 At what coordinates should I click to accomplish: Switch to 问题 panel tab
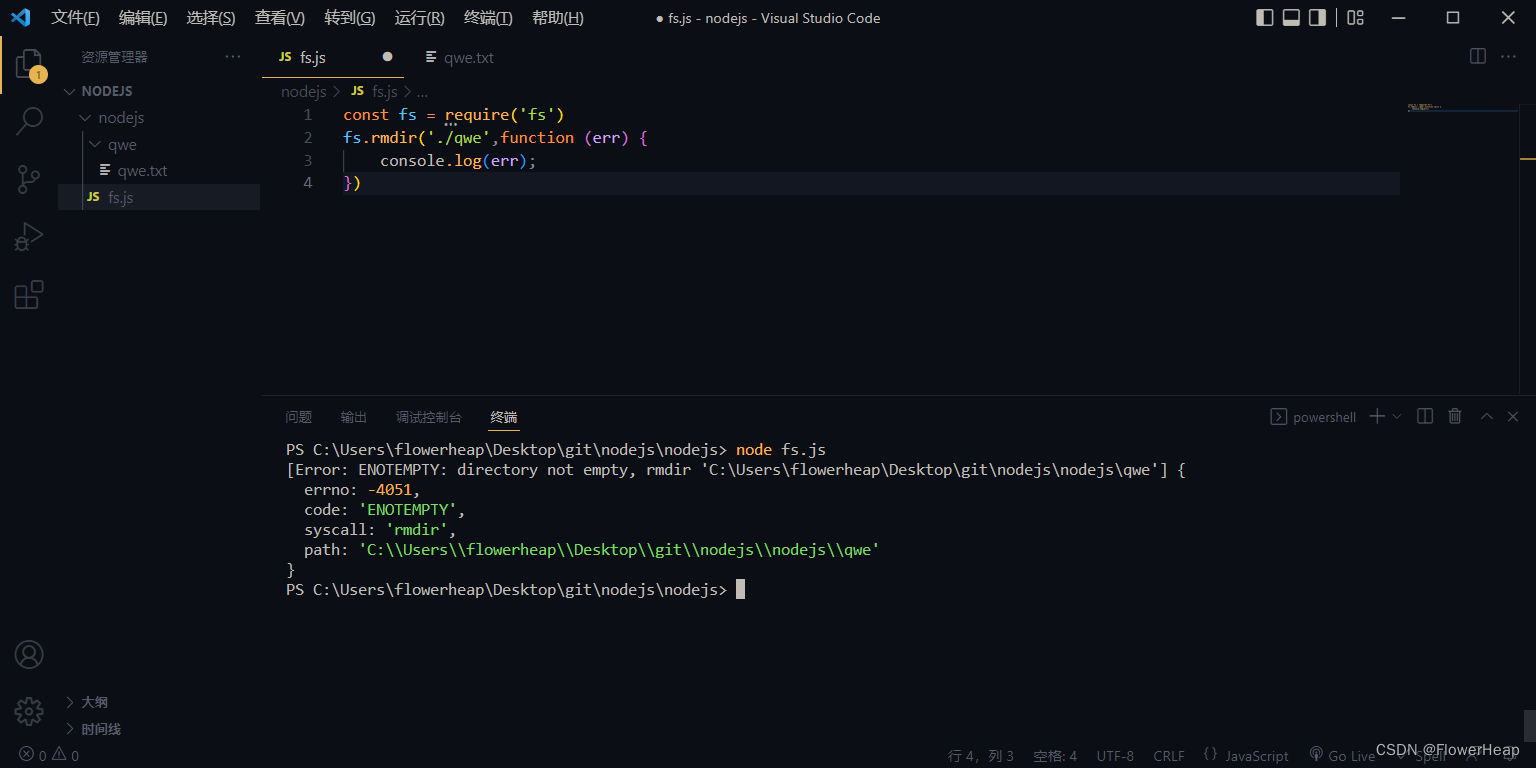[x=299, y=417]
